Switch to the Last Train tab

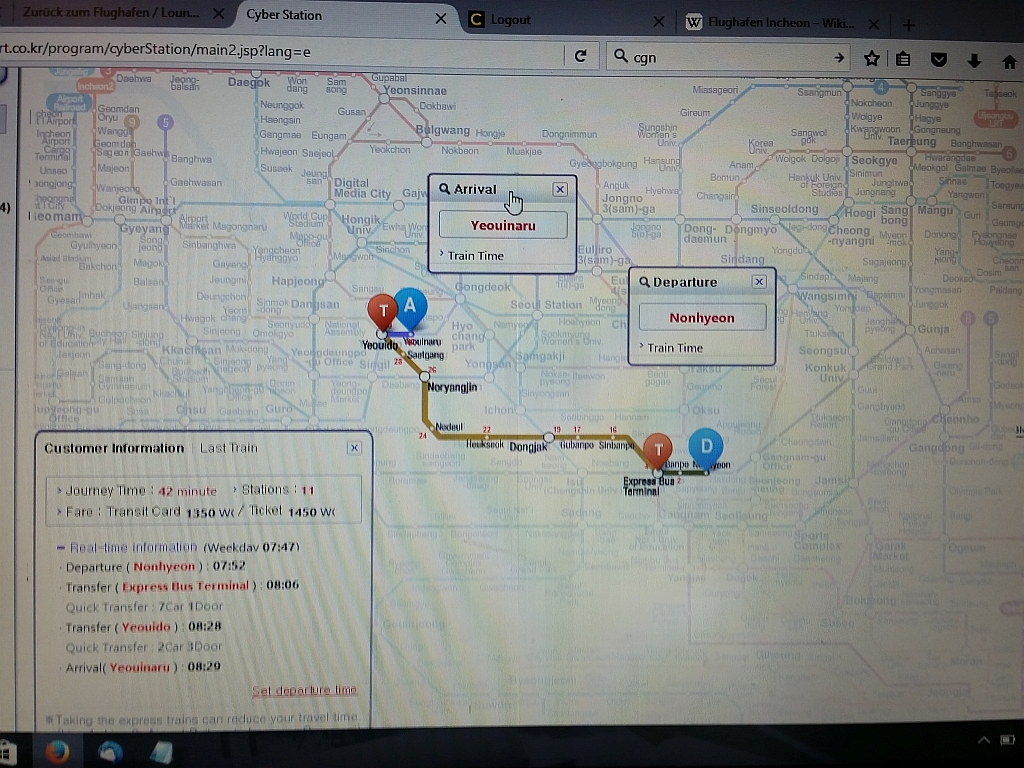coord(228,448)
